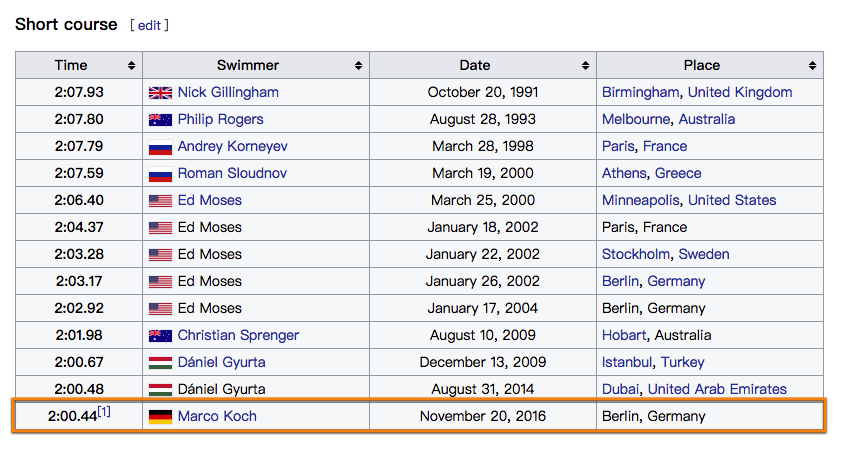Open Nick Gillingham's page
The height and width of the screenshot is (451, 841).
[x=228, y=92]
